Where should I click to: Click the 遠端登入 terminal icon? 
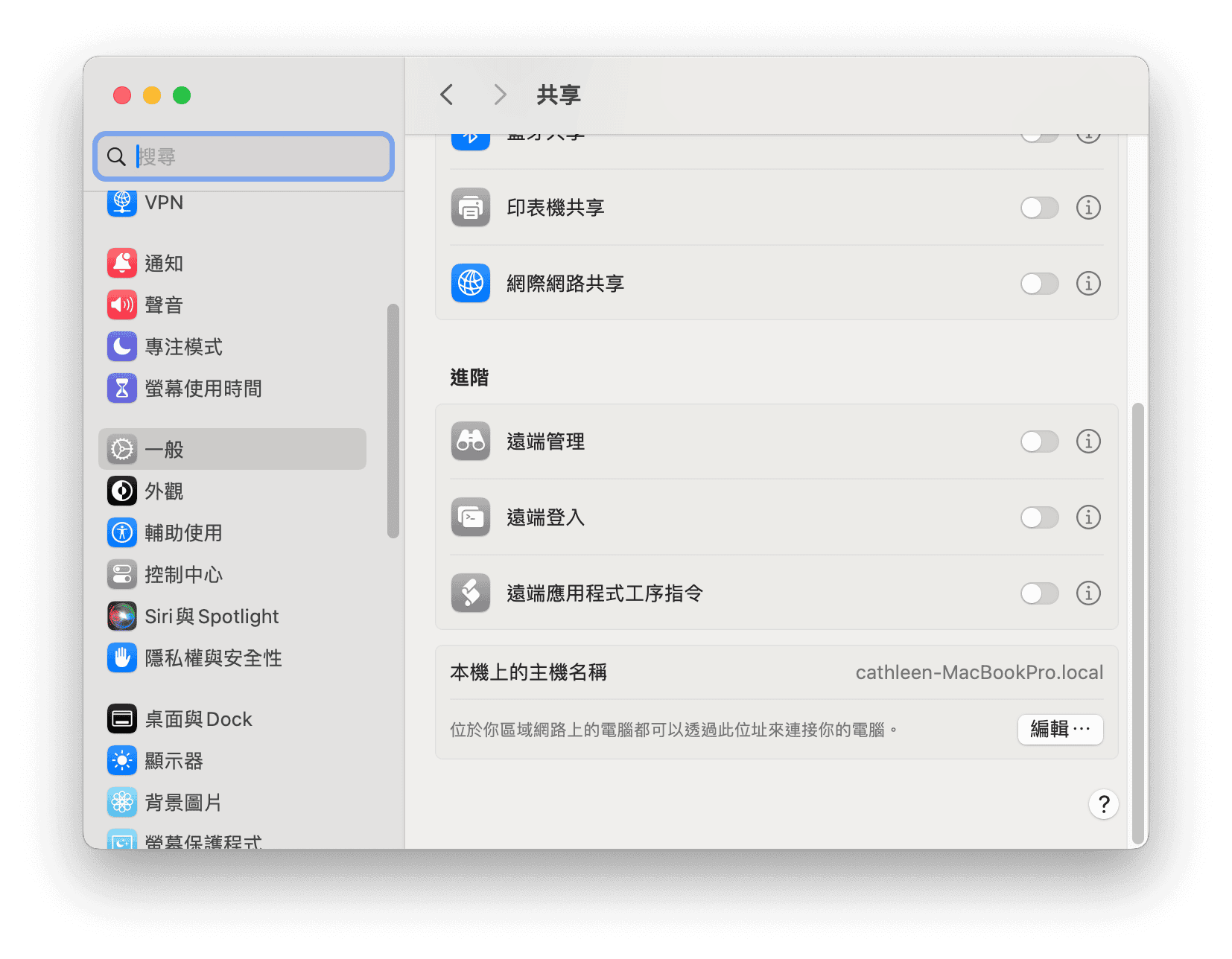471,517
